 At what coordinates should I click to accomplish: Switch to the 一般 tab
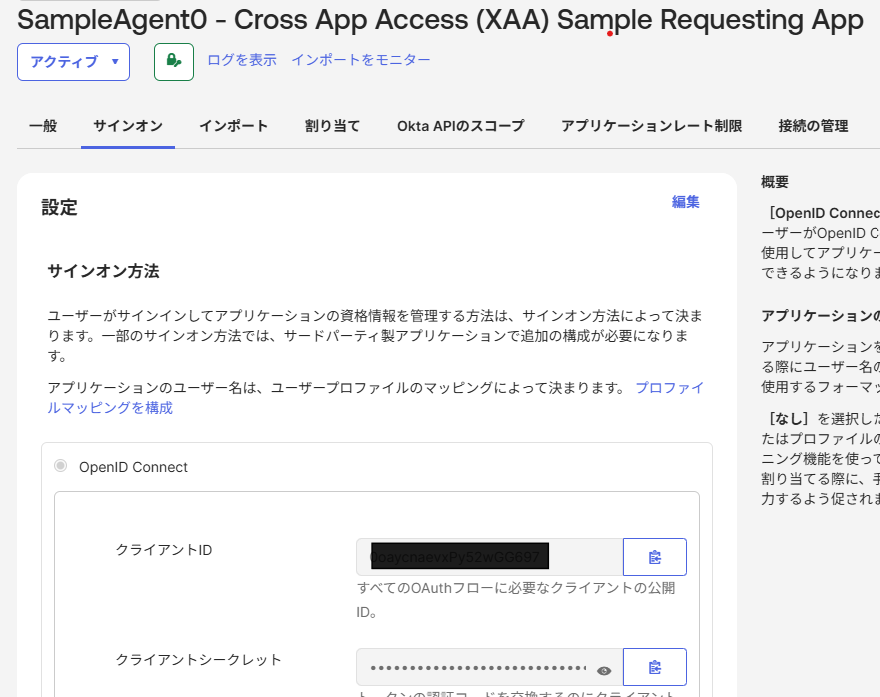click(x=43, y=126)
